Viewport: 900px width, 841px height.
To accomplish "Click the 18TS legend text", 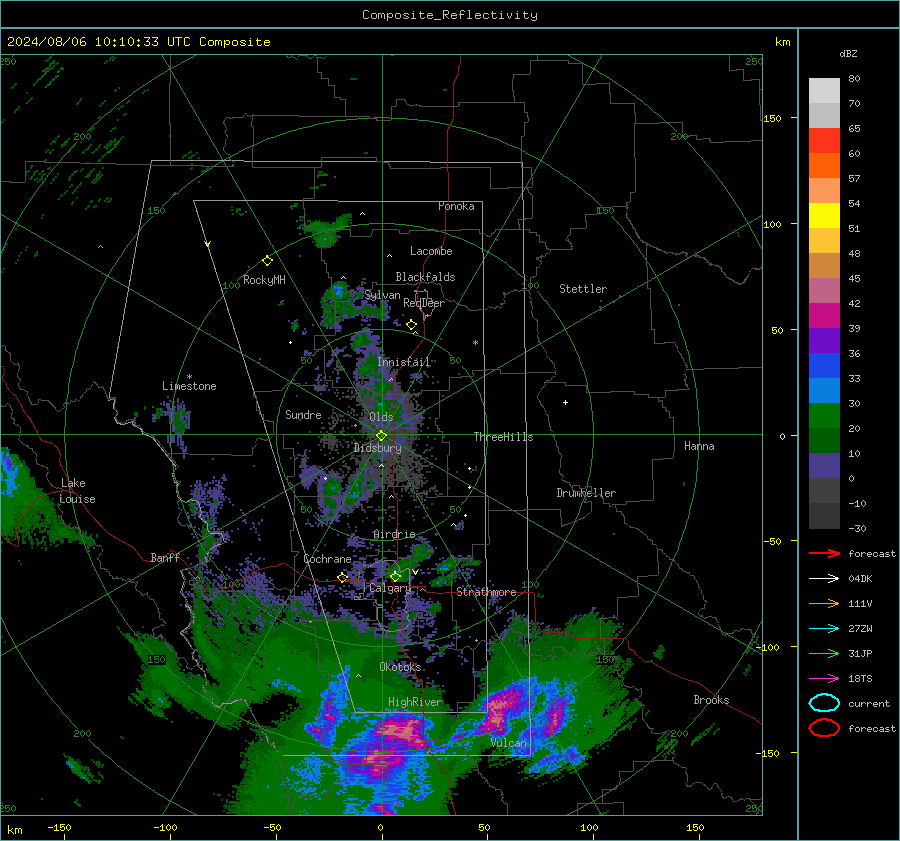I will pyautogui.click(x=860, y=679).
